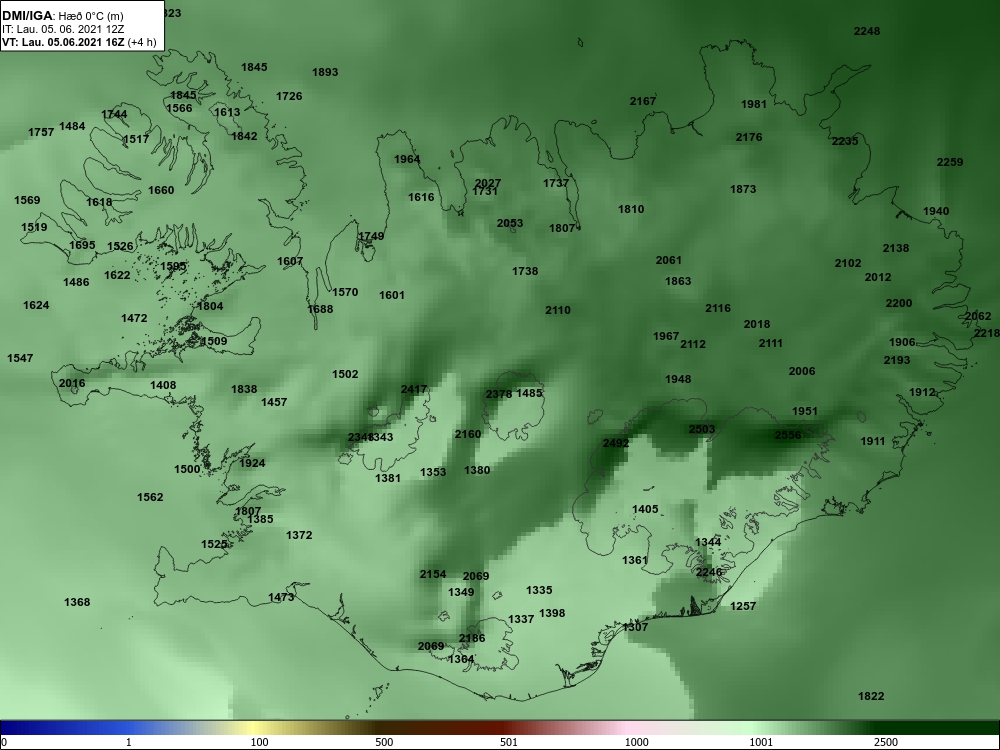Click the map value 1547
The width and height of the screenshot is (1000, 750).
point(20,358)
